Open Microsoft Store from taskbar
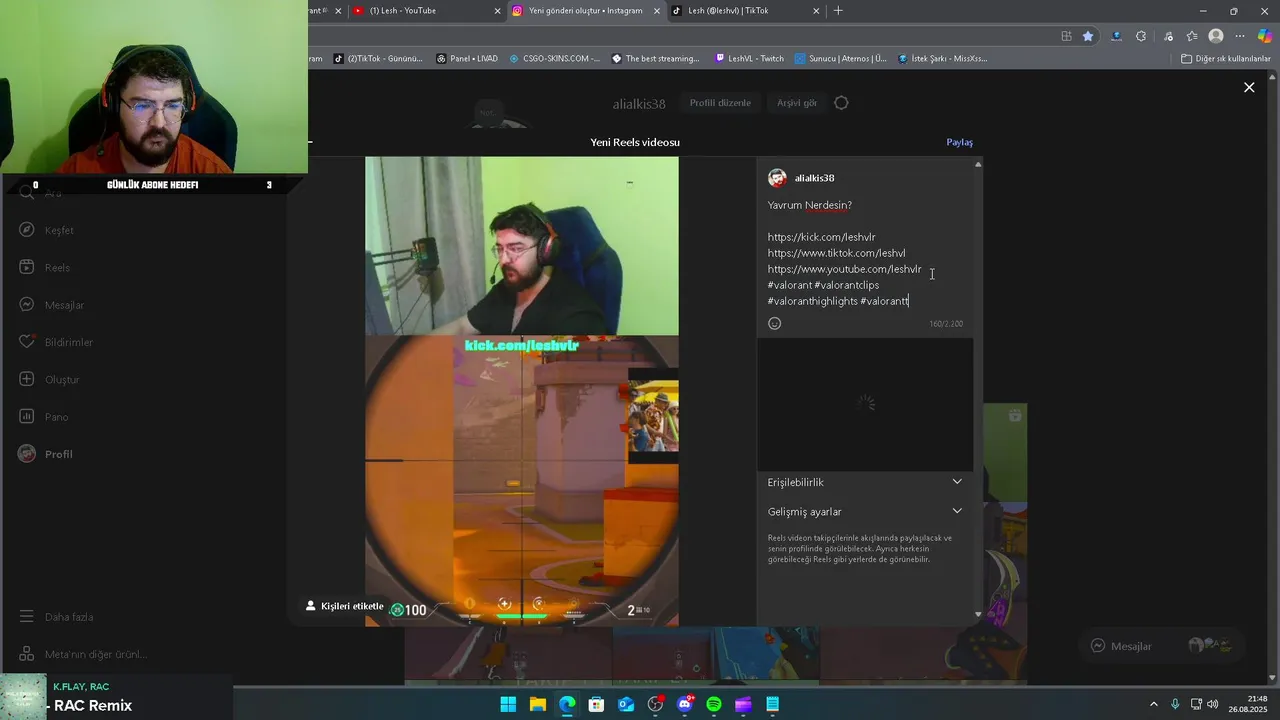Viewport: 1280px width, 720px height. [596, 704]
